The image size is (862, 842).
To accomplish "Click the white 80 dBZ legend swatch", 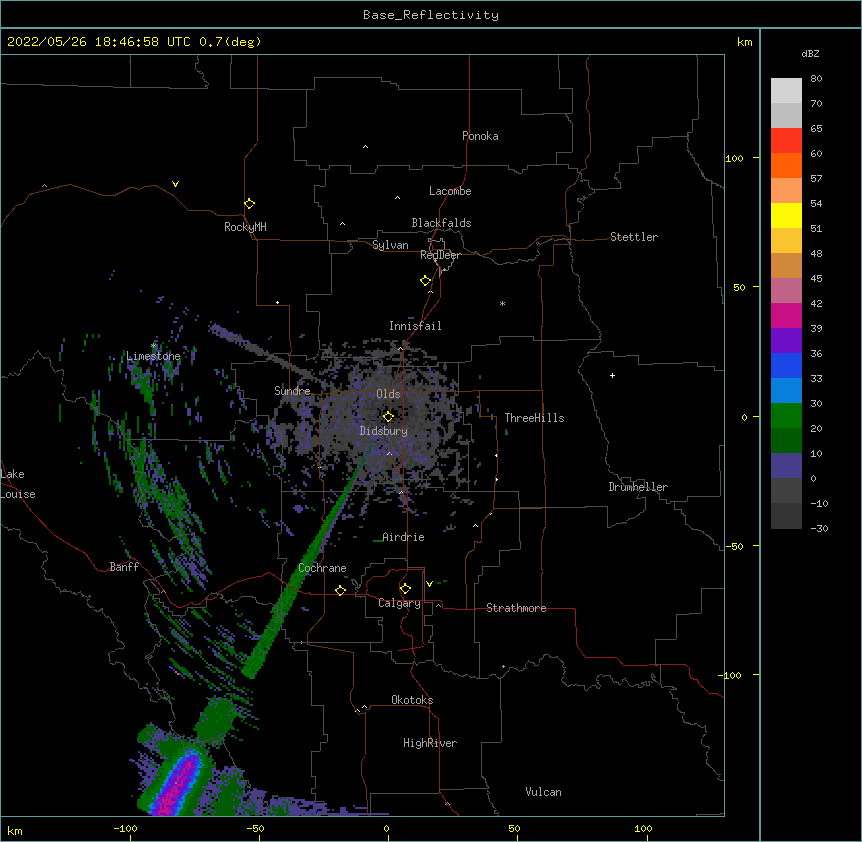I will (786, 91).
